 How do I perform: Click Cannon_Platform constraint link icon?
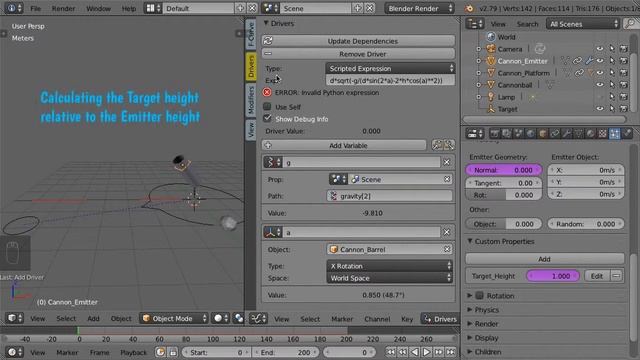[x=579, y=73]
